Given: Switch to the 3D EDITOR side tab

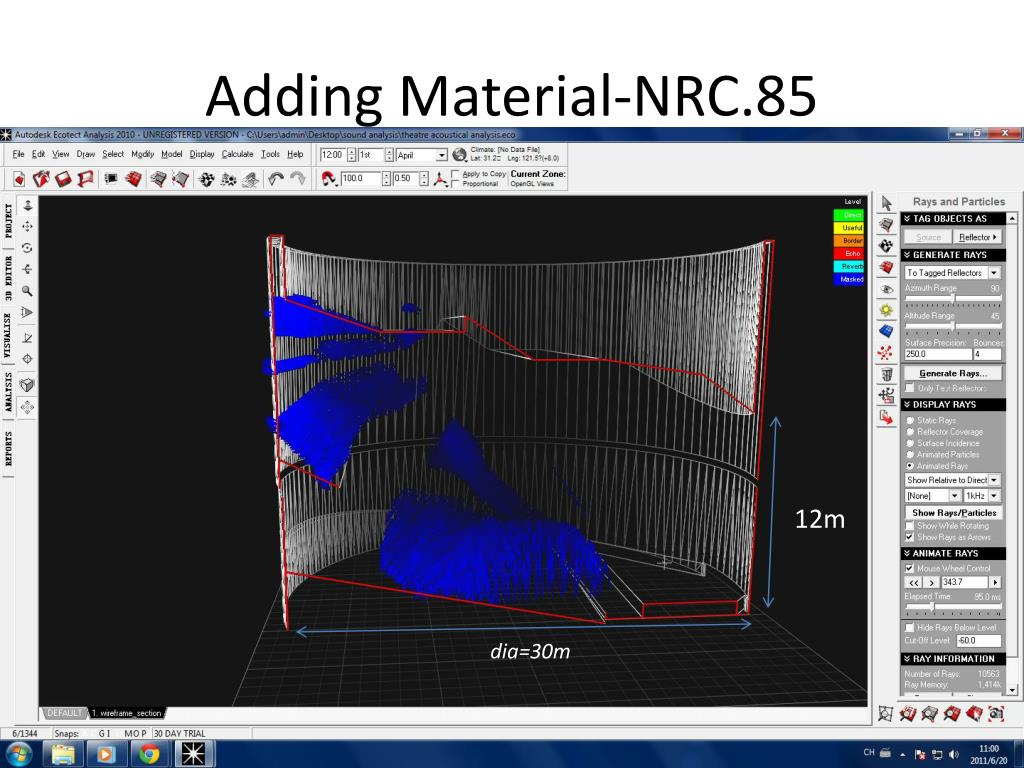Looking at the screenshot, I should pyautogui.click(x=8, y=278).
